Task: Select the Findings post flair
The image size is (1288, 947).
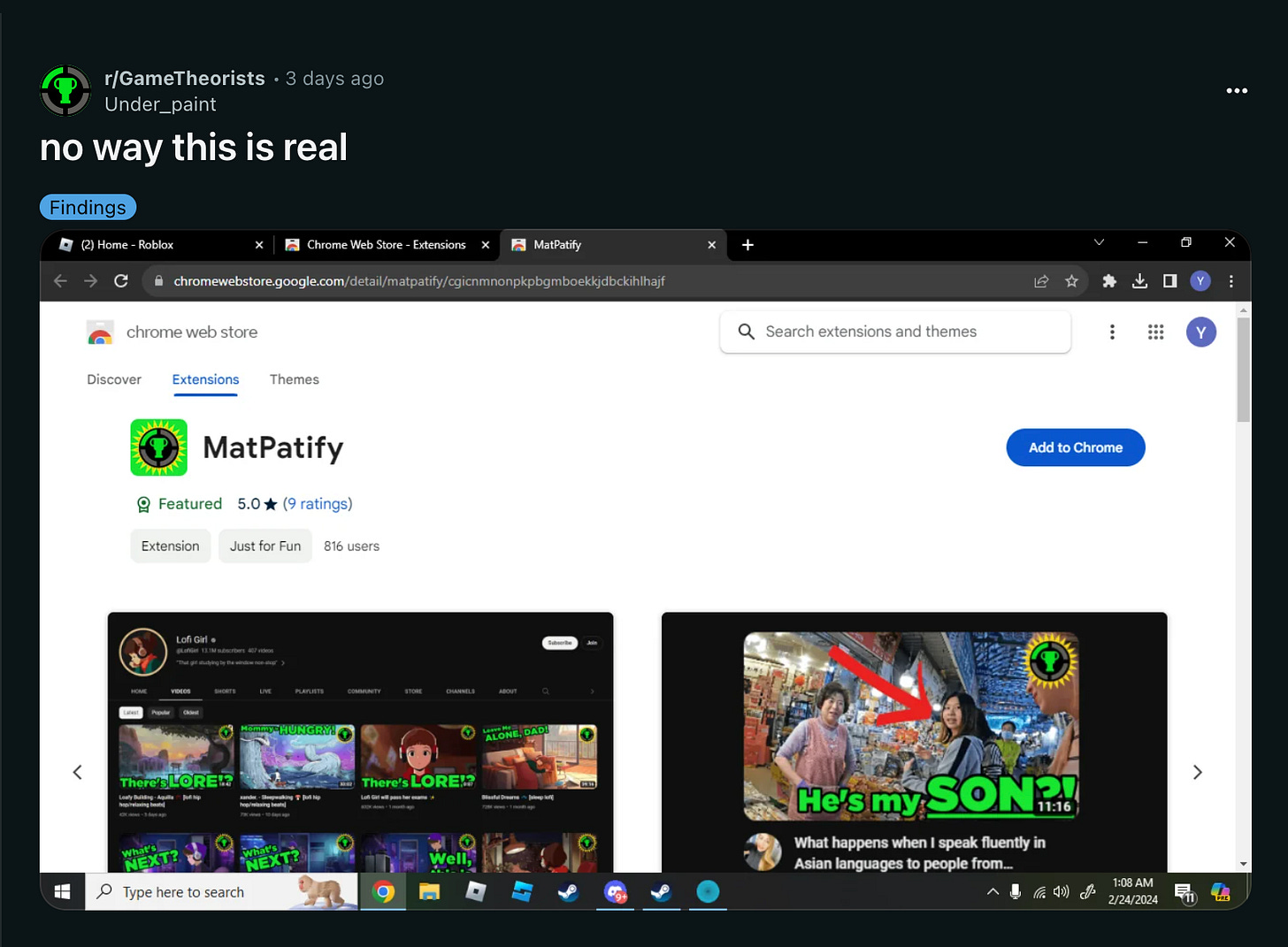Action: [88, 207]
